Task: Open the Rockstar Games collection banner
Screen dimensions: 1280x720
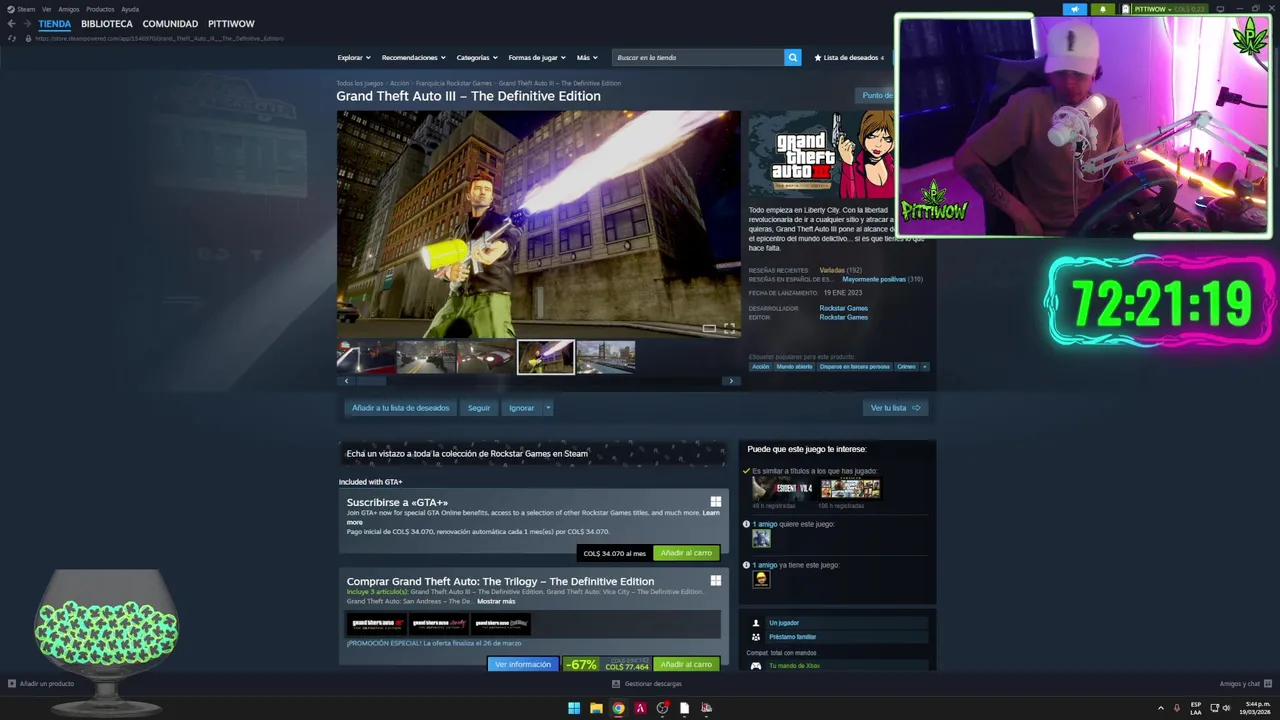Action: 533,453
